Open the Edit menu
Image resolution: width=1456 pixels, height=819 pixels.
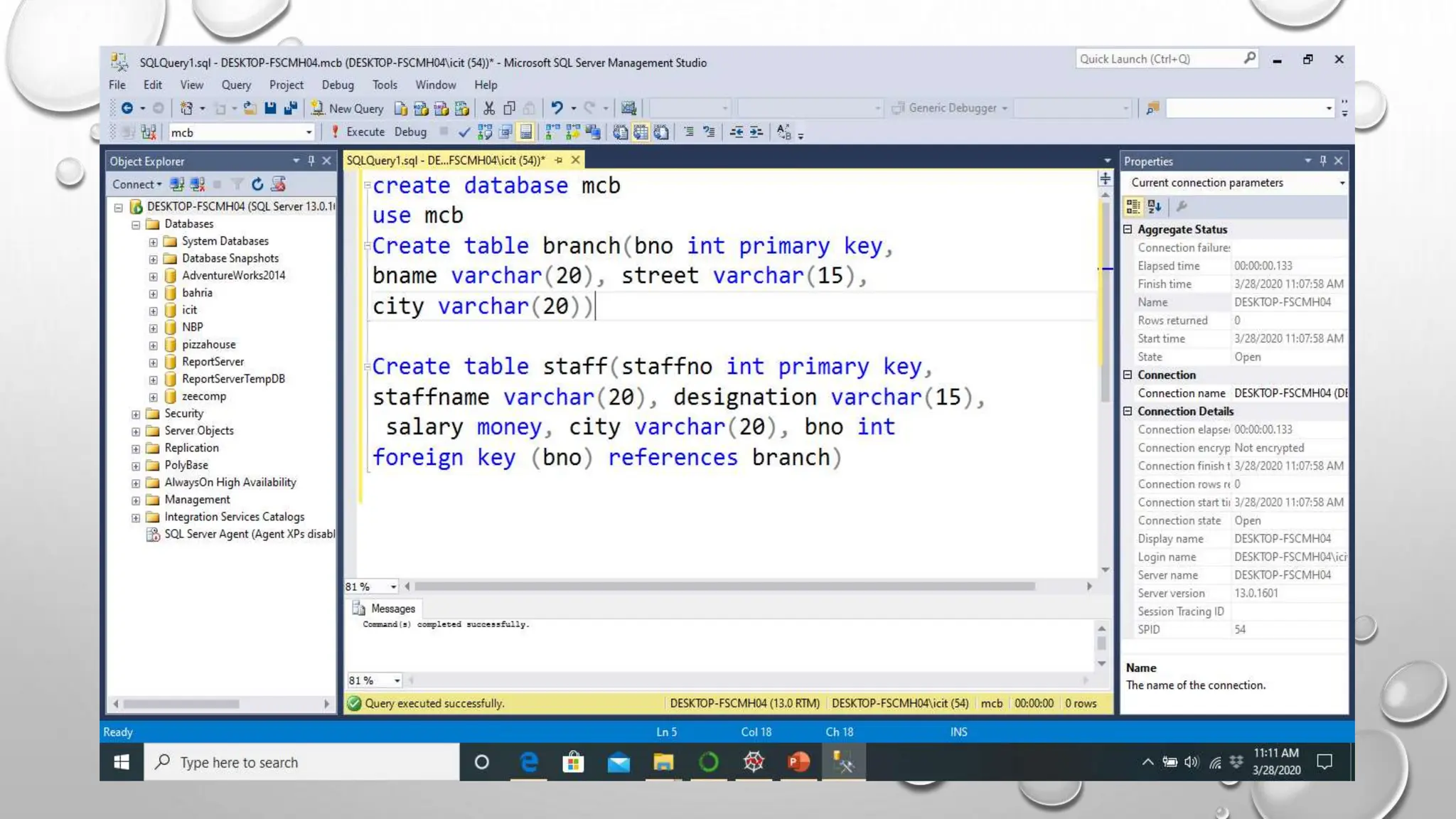click(153, 85)
